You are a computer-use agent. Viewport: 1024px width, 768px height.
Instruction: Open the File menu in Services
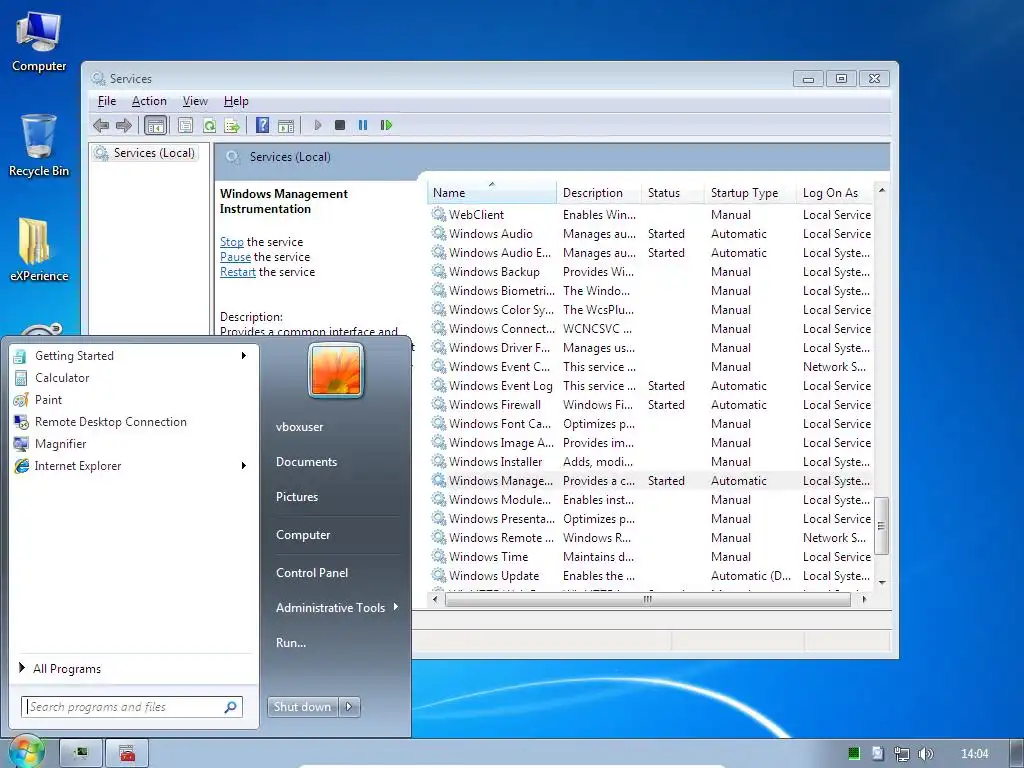tap(106, 101)
